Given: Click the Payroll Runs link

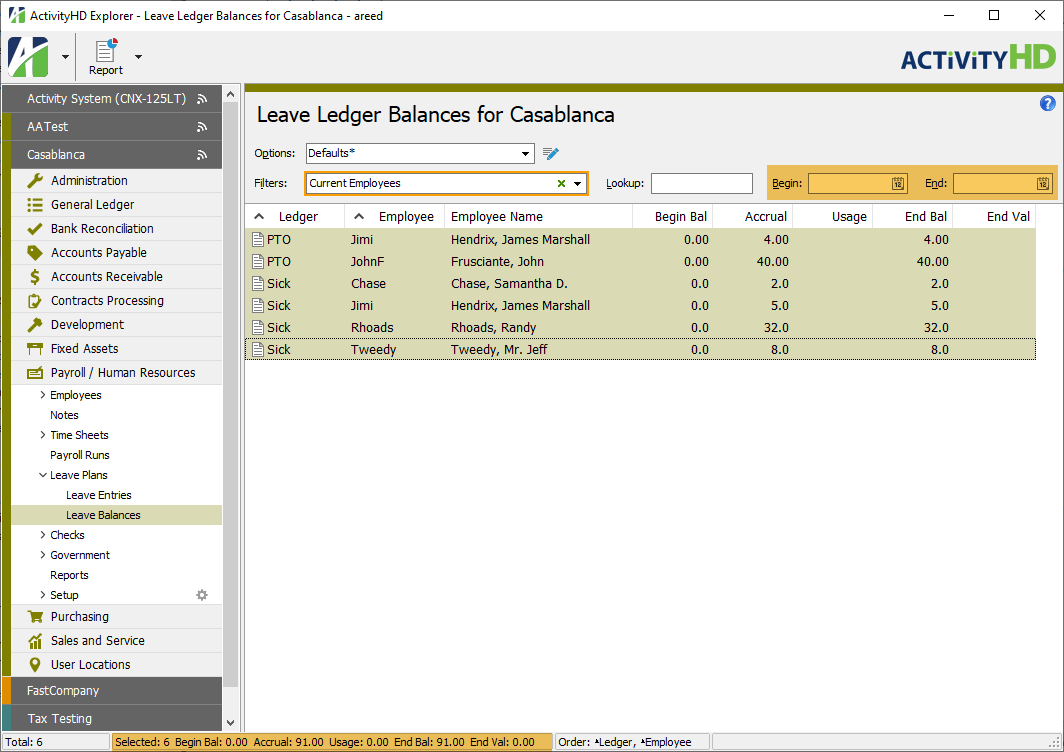Looking at the screenshot, I should 80,455.
